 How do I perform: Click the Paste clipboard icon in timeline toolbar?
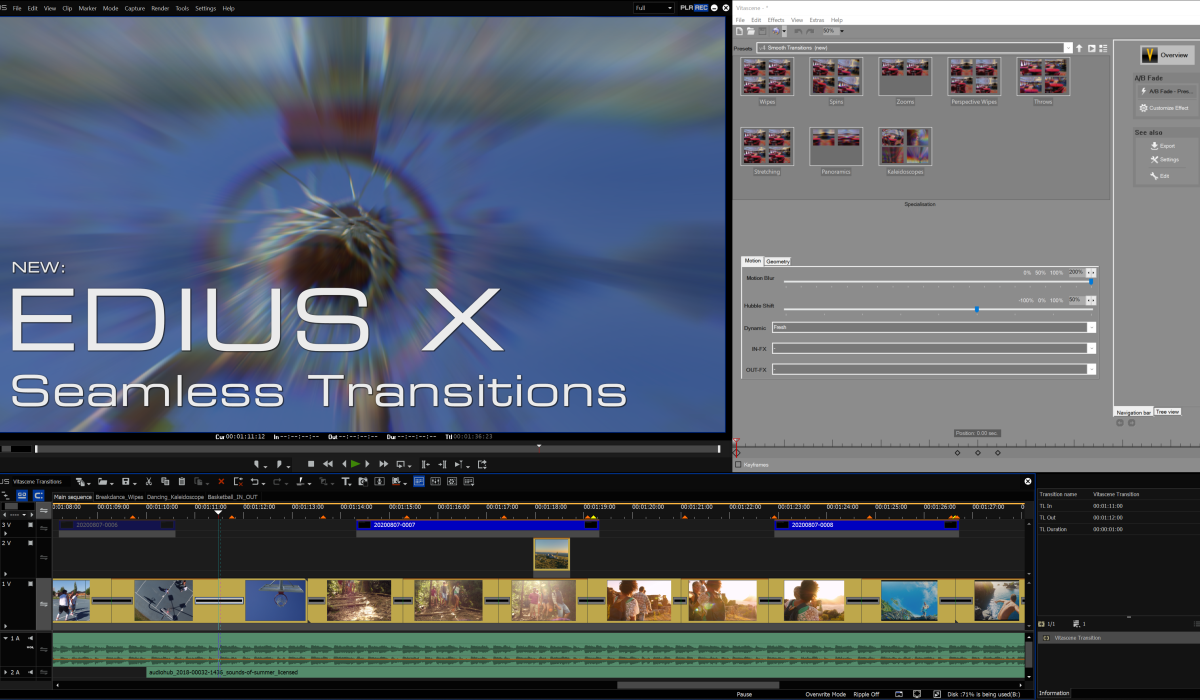coord(182,481)
